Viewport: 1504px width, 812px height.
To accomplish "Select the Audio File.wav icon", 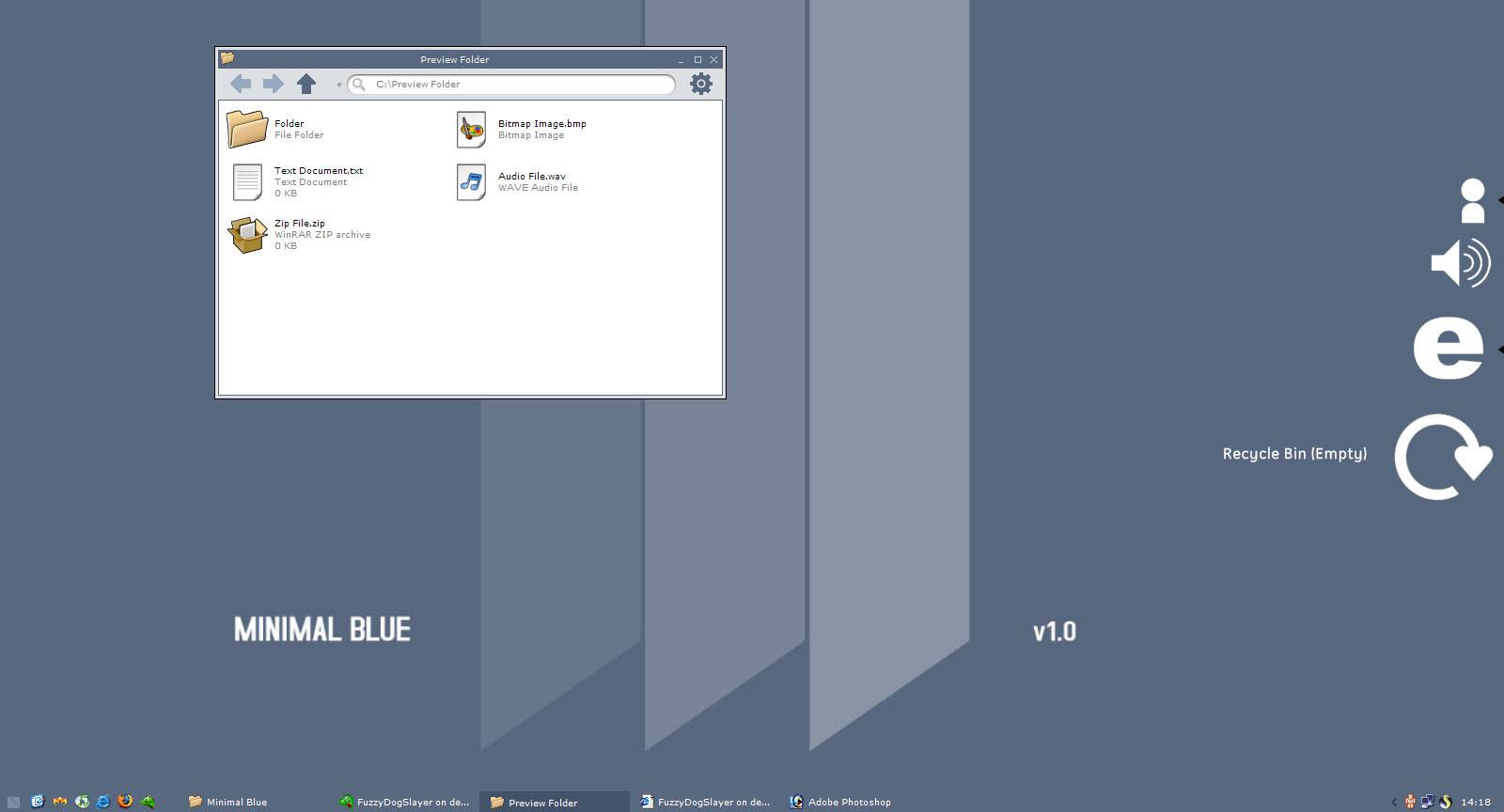I will [472, 182].
